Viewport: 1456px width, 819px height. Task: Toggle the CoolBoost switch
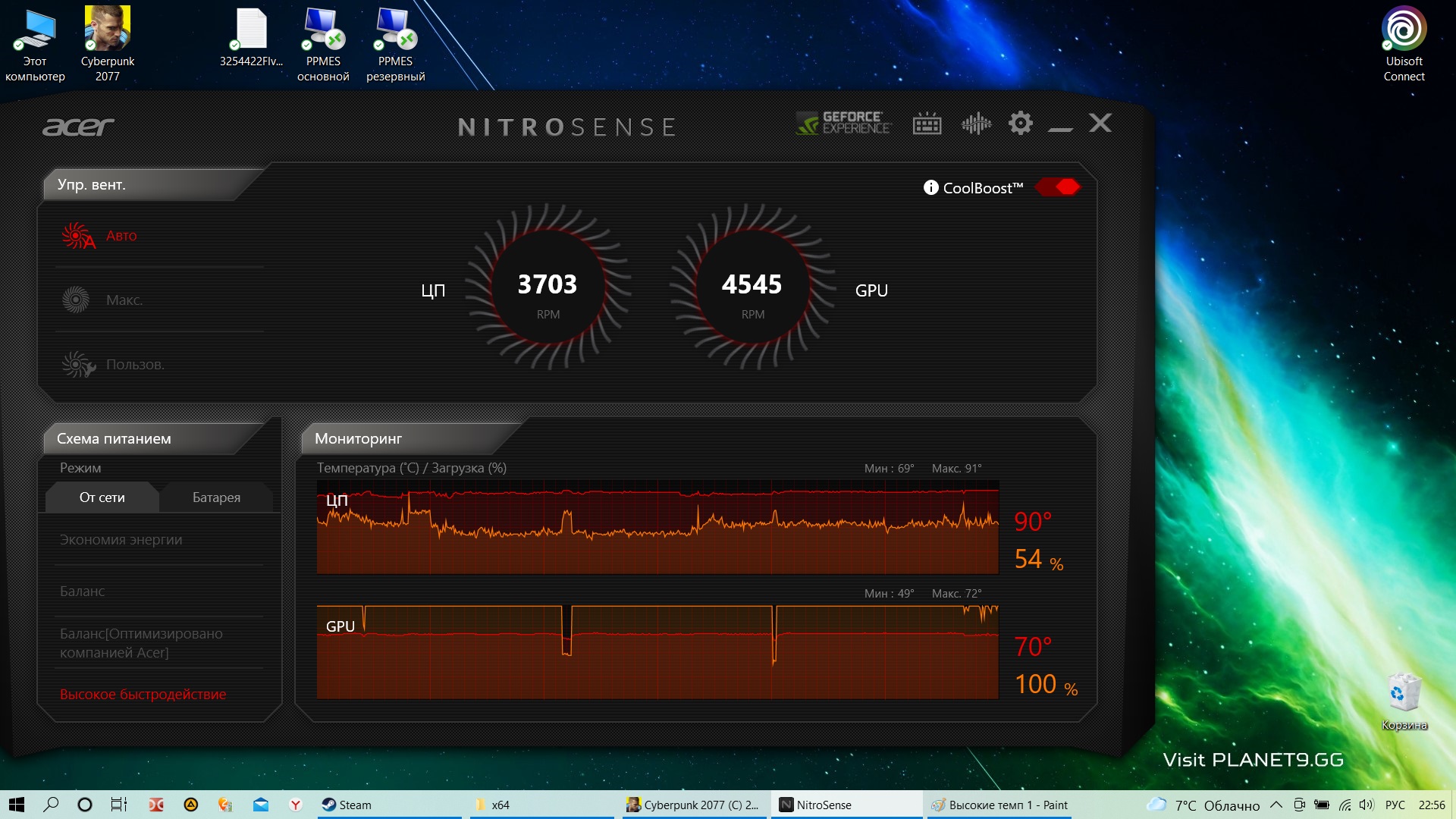point(1057,187)
